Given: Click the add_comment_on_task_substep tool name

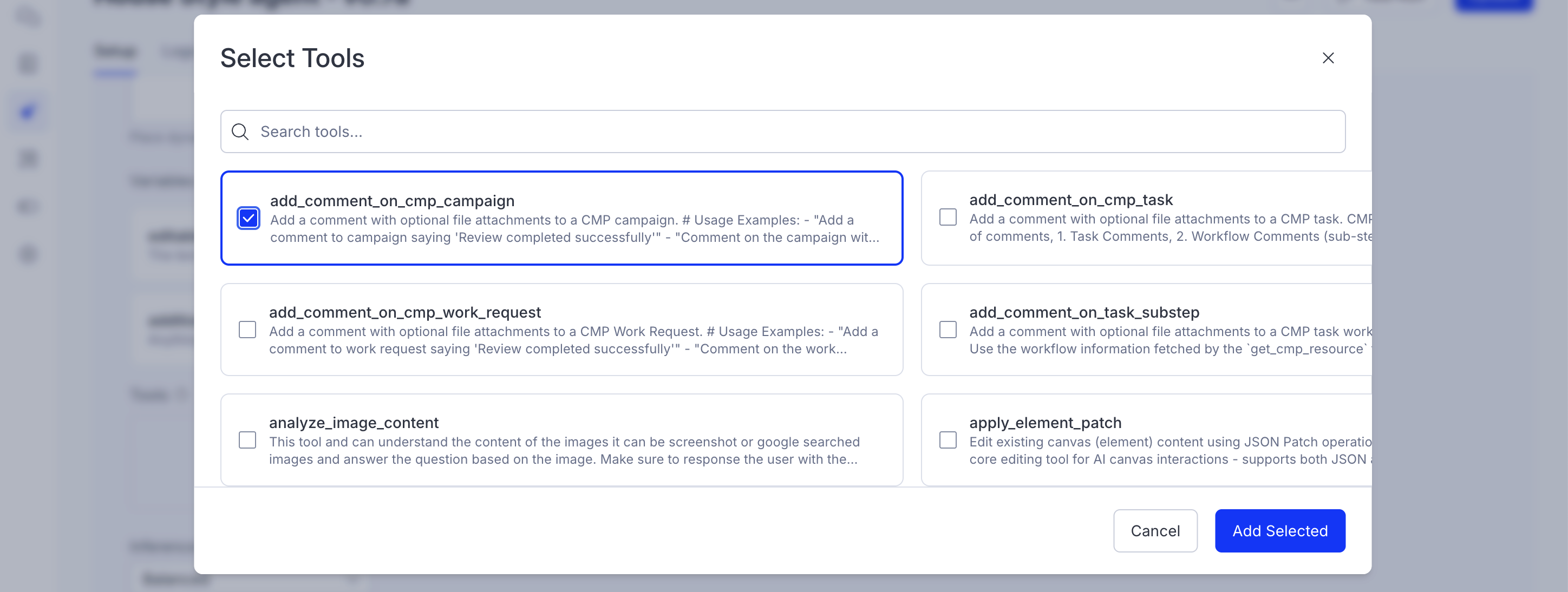Looking at the screenshot, I should pyautogui.click(x=1084, y=312).
